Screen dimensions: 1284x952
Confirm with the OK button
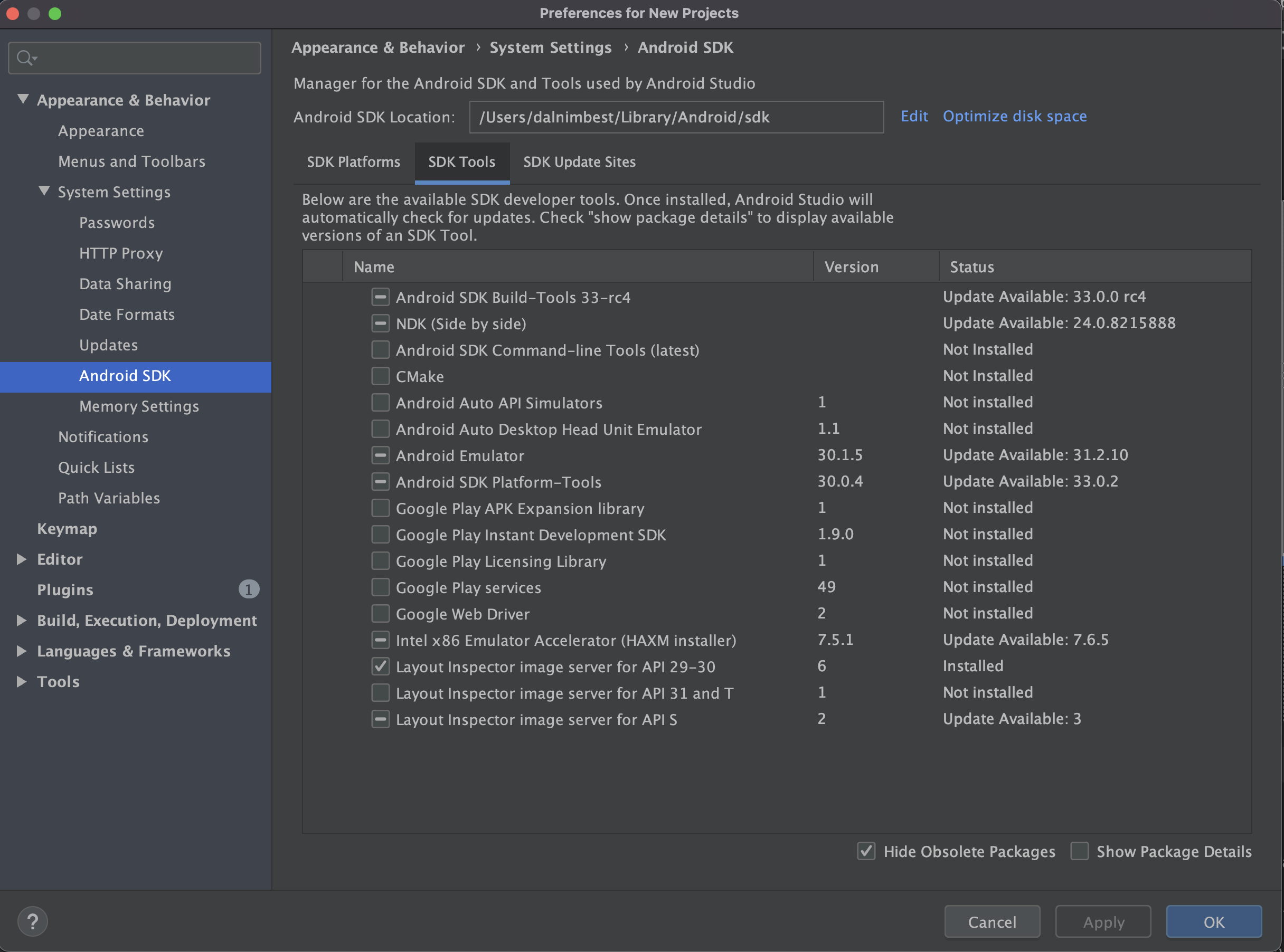1214,921
